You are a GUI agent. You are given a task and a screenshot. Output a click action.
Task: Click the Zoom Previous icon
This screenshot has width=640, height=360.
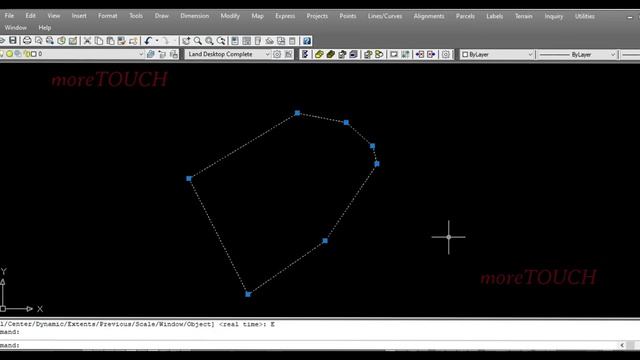click(x=221, y=40)
